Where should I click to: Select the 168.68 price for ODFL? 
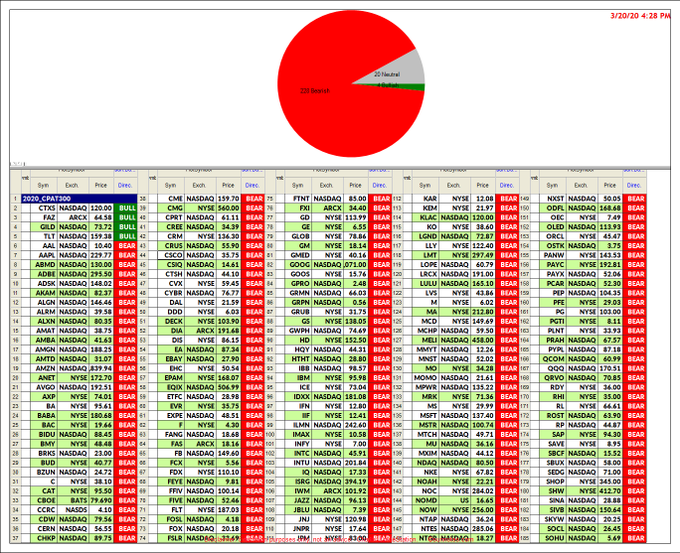tap(610, 208)
